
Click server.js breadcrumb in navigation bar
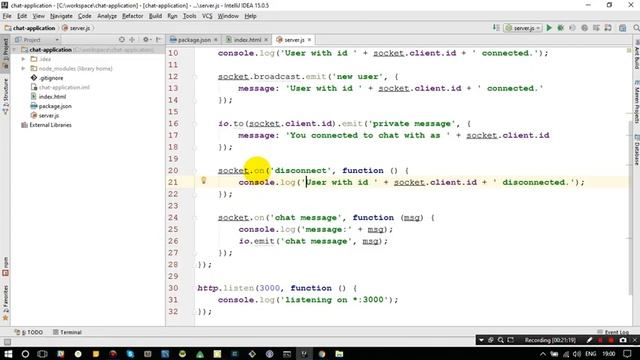[76, 28]
